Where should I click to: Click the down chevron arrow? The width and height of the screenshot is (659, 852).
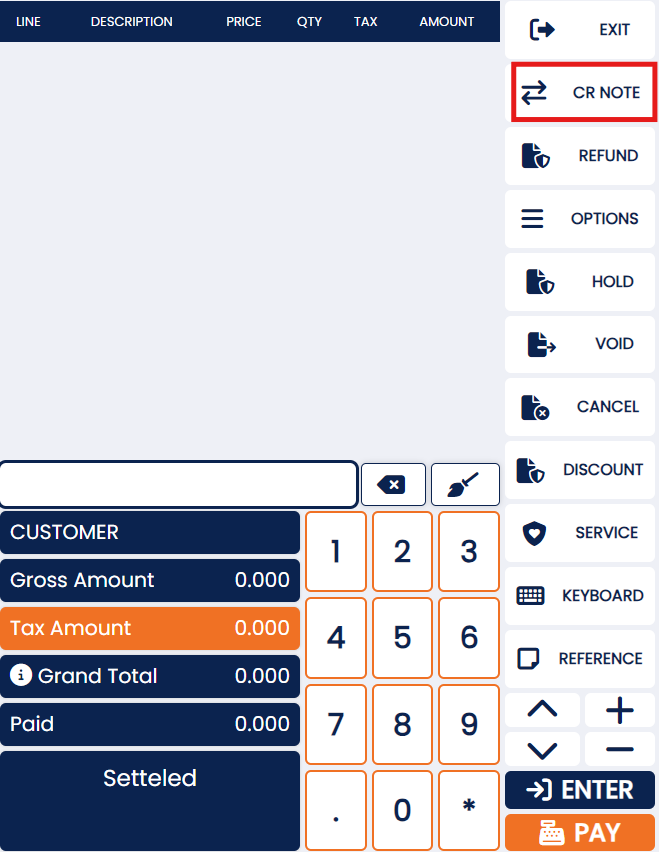coord(542,750)
